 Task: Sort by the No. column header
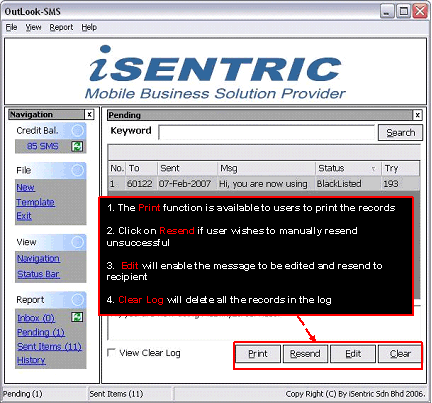(117, 168)
